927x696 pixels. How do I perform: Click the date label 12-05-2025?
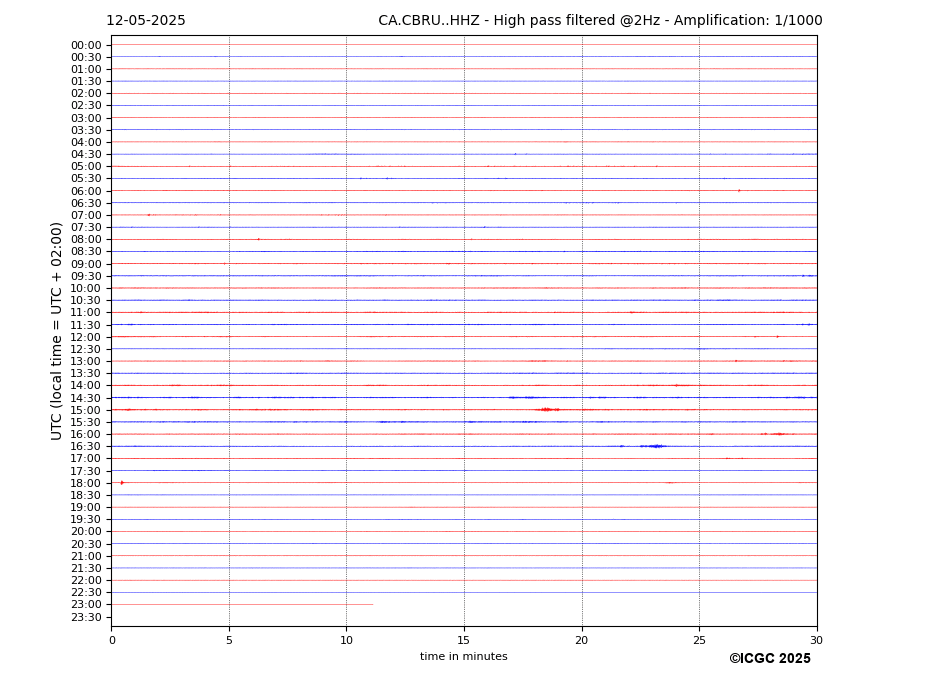pos(145,21)
